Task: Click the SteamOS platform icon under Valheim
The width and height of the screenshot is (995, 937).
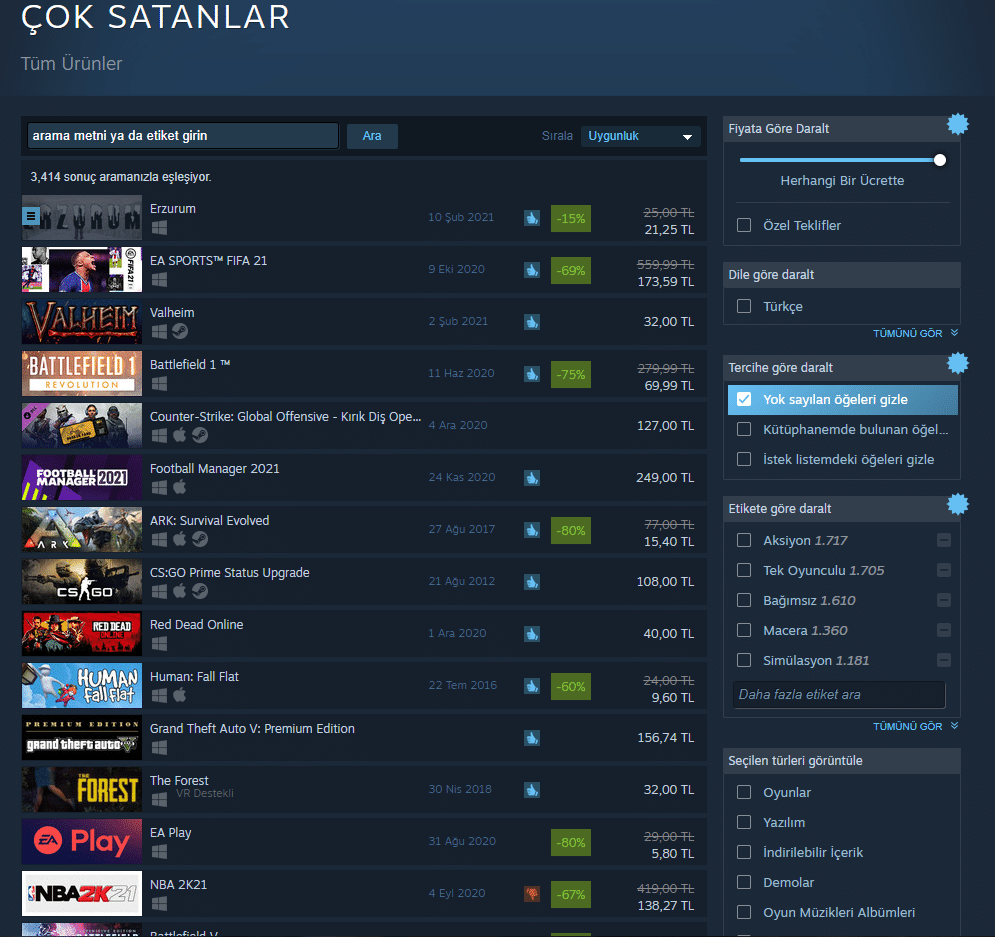Action: tap(180, 331)
